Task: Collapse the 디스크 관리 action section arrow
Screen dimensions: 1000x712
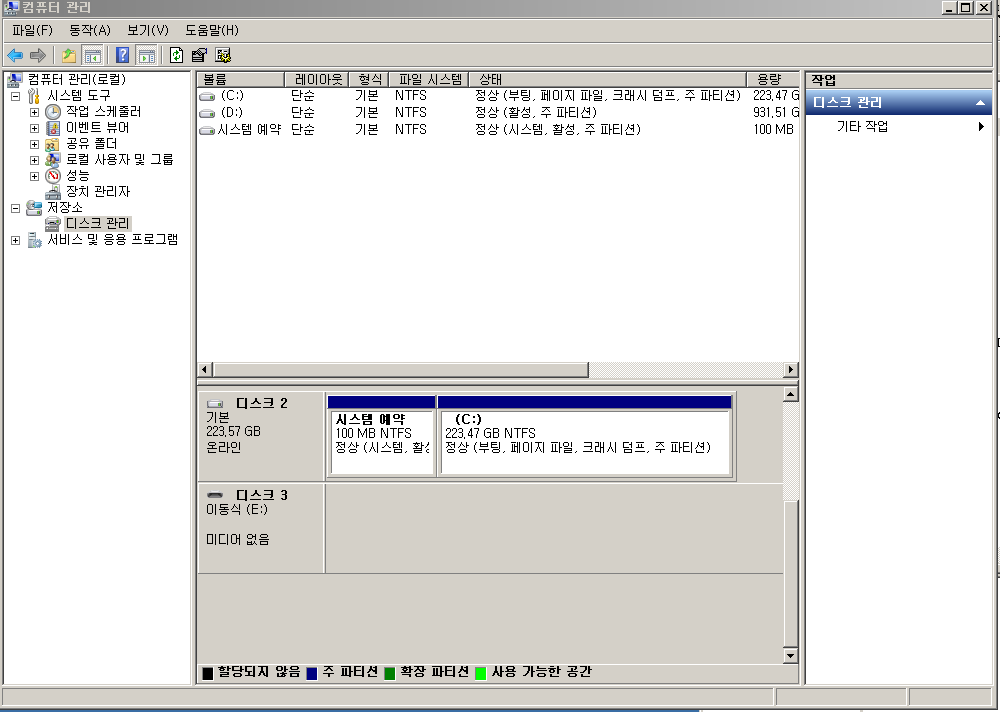Action: pos(981,103)
